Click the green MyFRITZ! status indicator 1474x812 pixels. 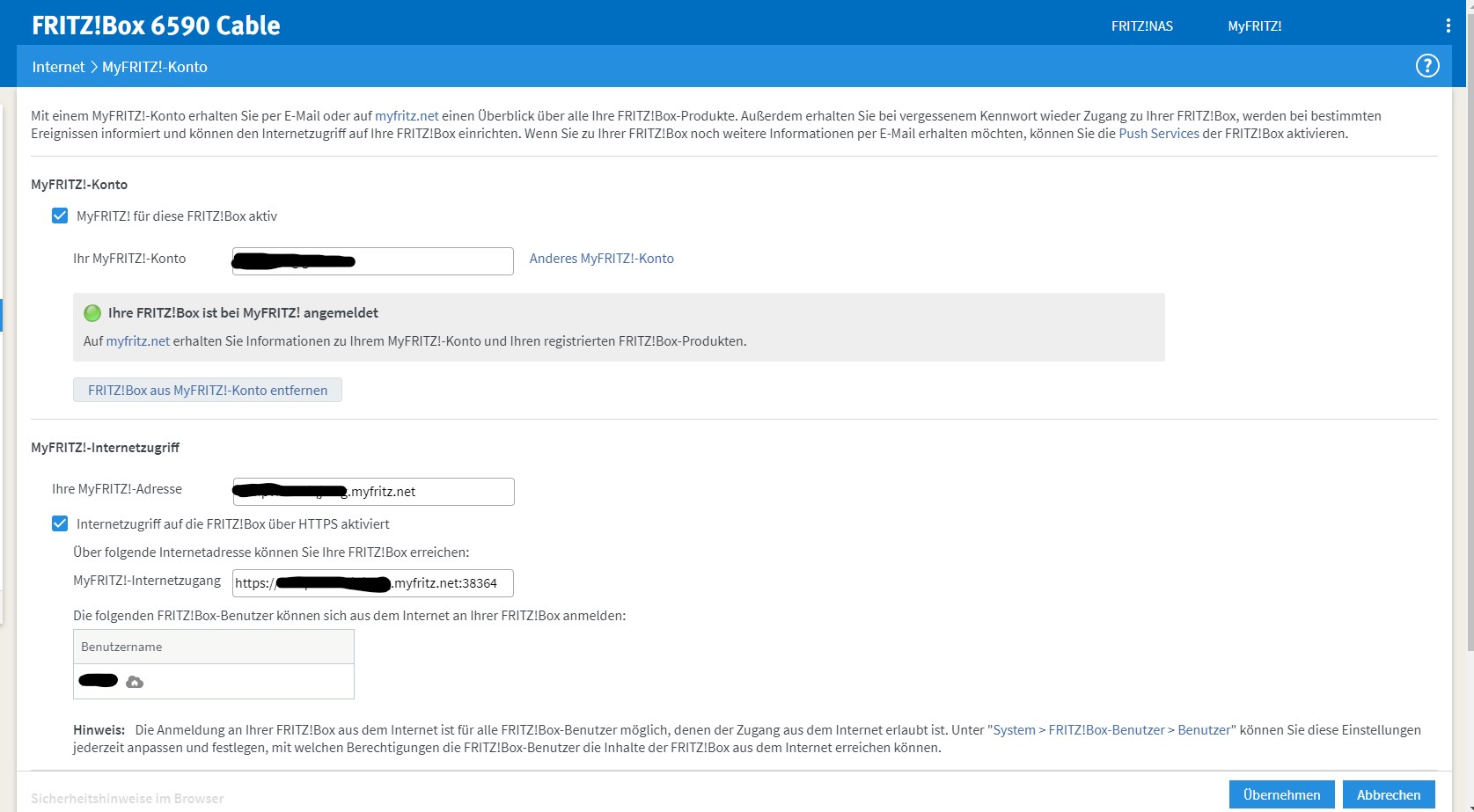(x=92, y=313)
